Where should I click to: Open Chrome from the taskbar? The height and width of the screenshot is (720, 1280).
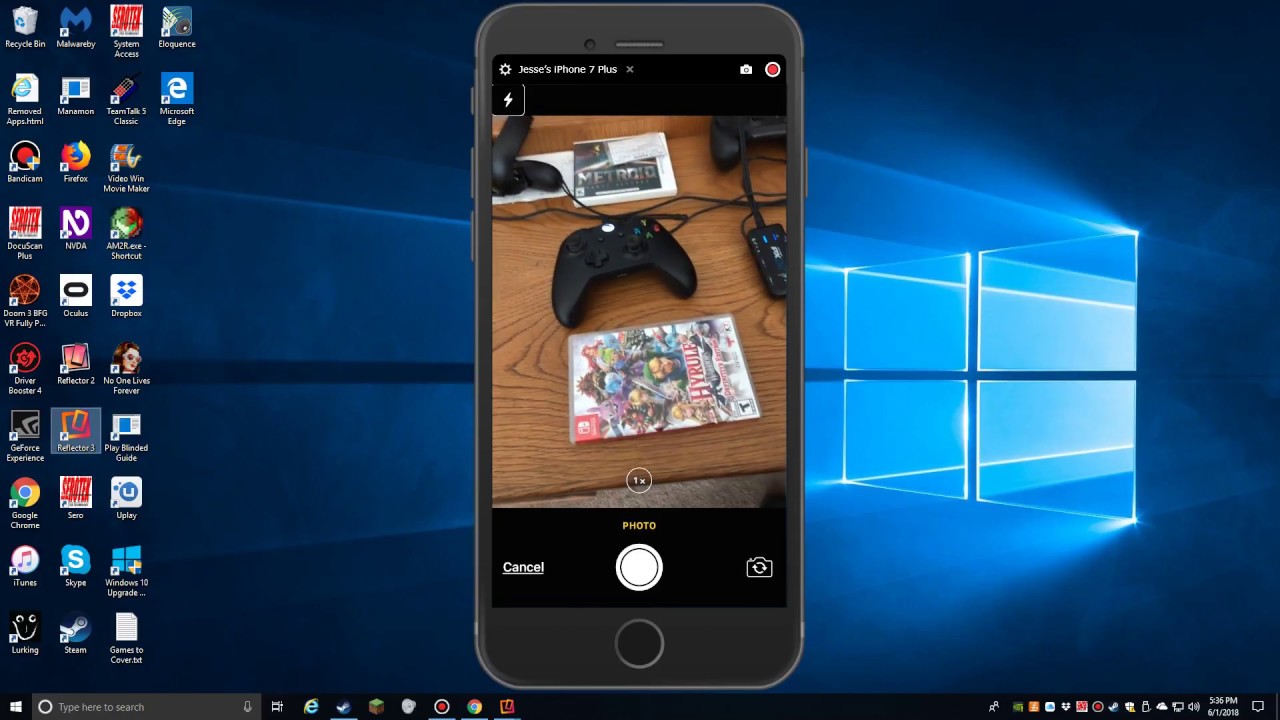pos(474,706)
